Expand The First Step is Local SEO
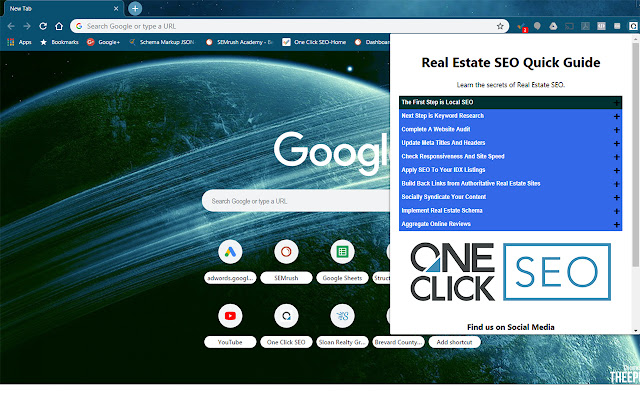Image resolution: width=640 pixels, height=400 pixels. (510, 102)
